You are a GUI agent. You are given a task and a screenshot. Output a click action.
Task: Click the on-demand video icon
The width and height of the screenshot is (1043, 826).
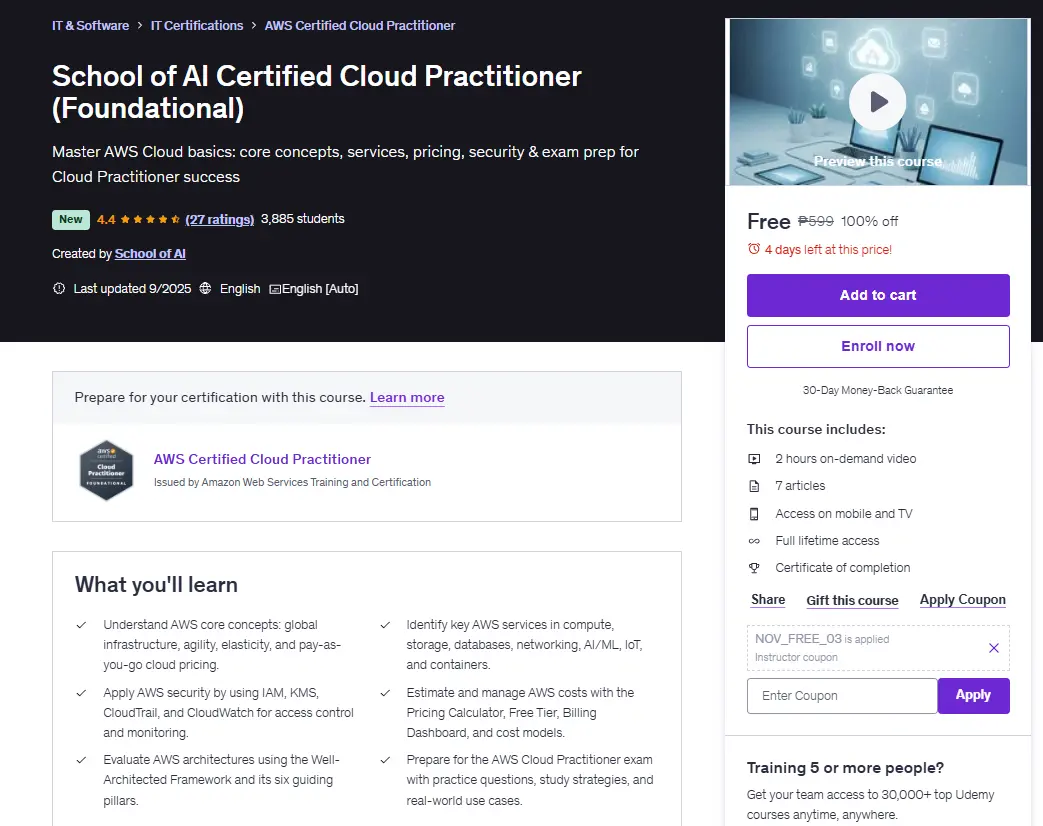[x=754, y=459]
